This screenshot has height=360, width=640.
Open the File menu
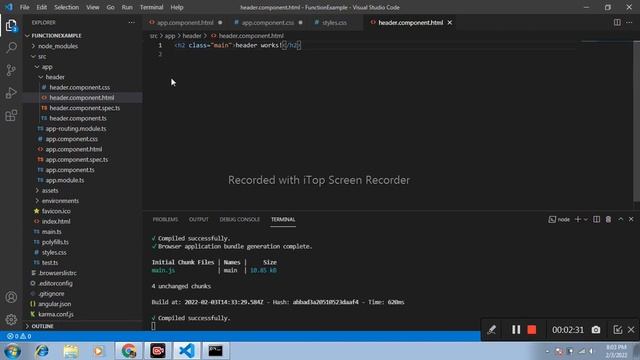click(24, 7)
